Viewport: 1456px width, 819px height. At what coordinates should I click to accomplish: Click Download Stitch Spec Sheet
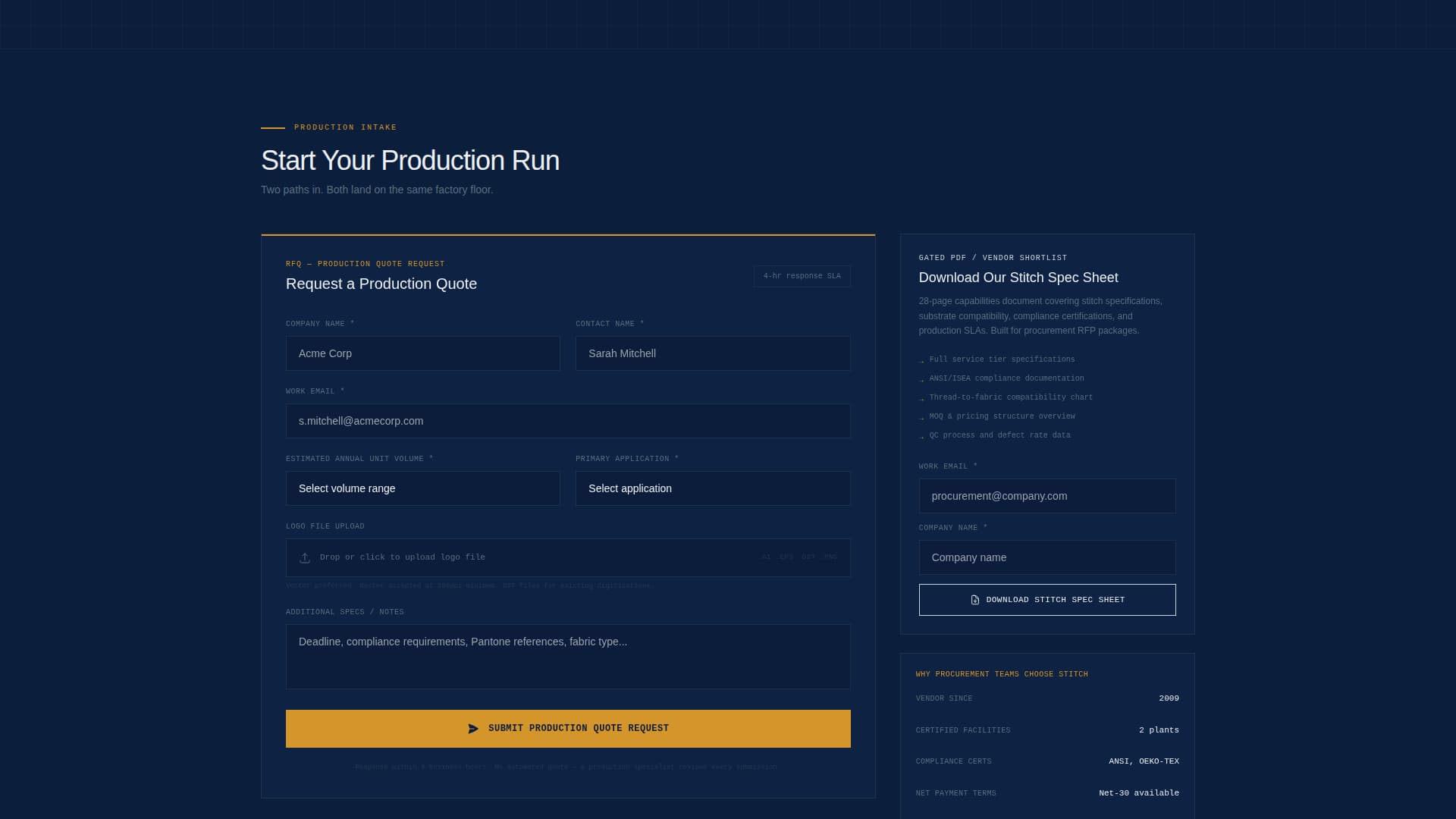coord(1047,599)
